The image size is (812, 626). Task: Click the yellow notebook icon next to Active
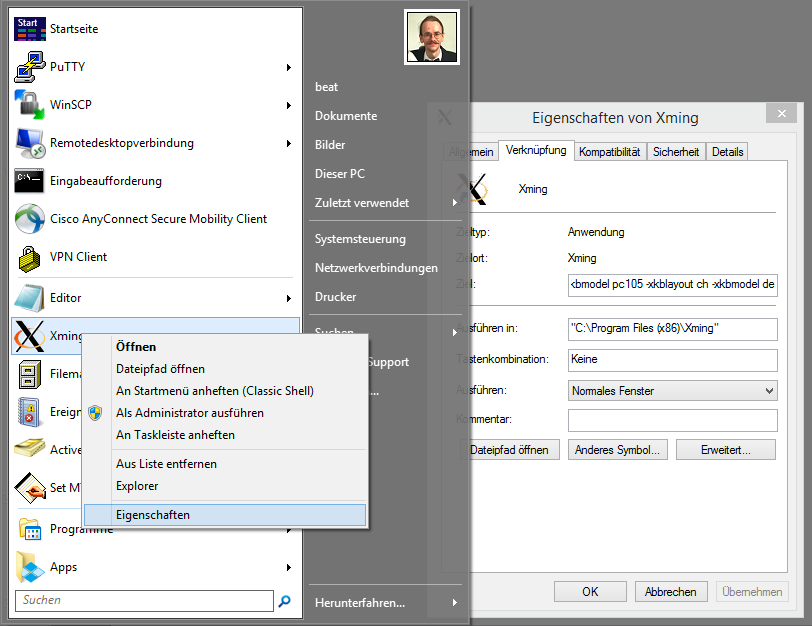30,448
